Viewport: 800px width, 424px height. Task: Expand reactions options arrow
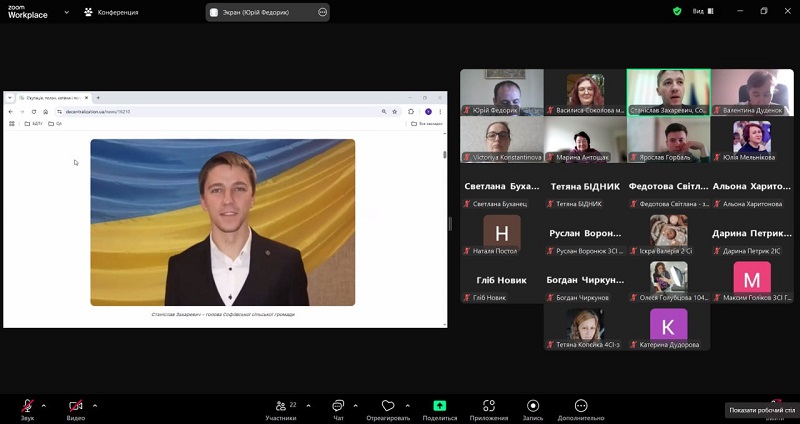pyautogui.click(x=407, y=406)
